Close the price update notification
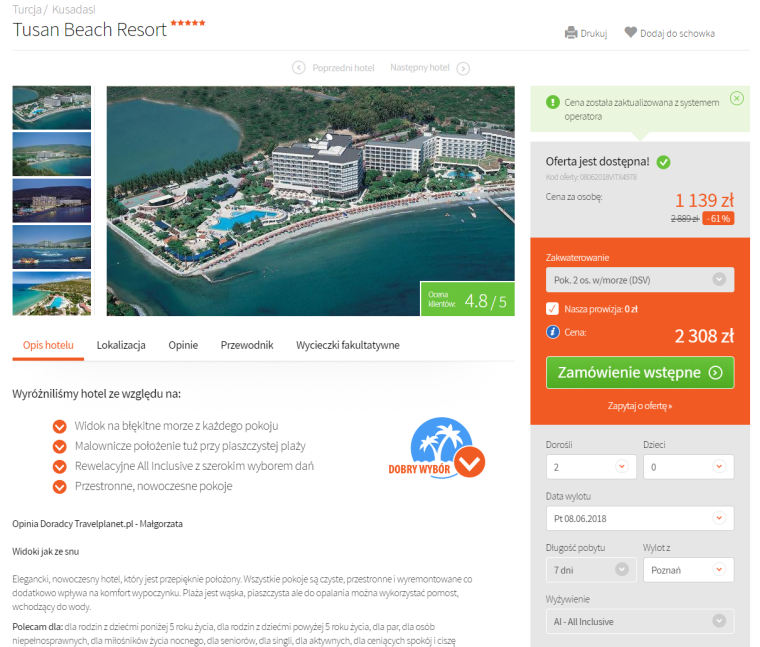760x647 pixels. point(737,98)
